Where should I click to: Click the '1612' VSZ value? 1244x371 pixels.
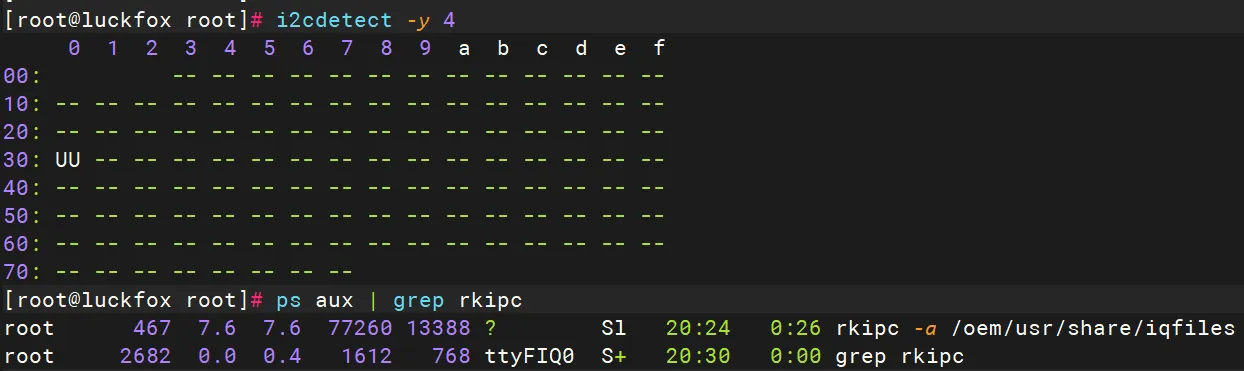pos(366,355)
